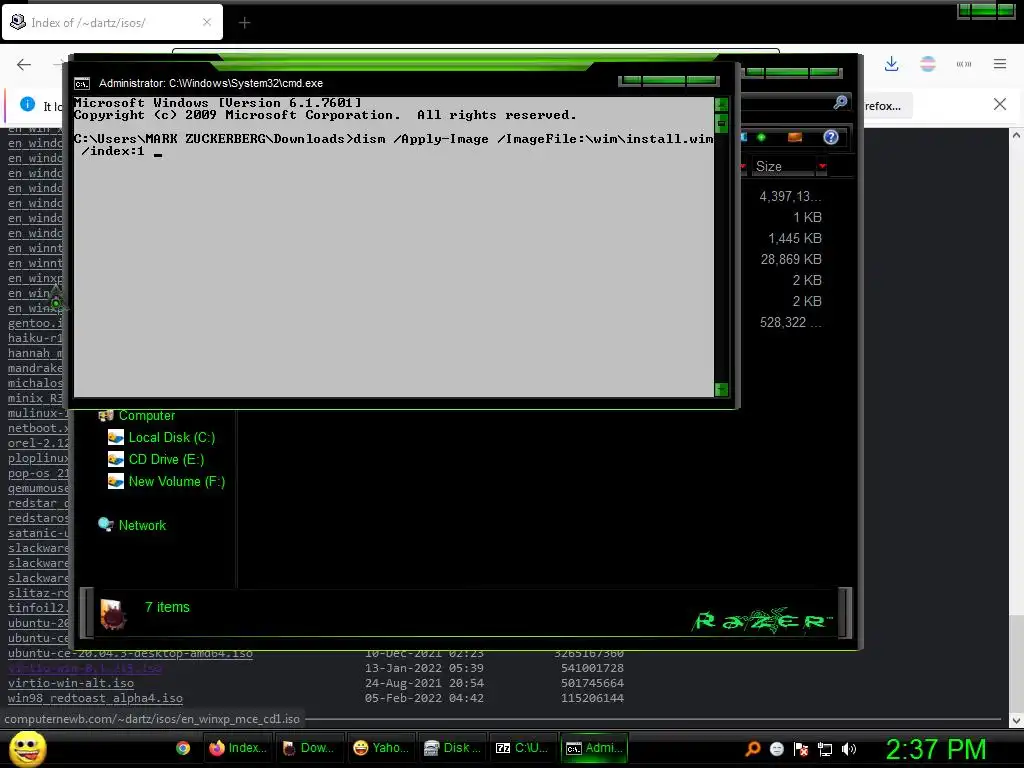This screenshot has width=1024, height=768.
Task: Open the virtio-win-alt.iso link
Action: tap(71, 683)
